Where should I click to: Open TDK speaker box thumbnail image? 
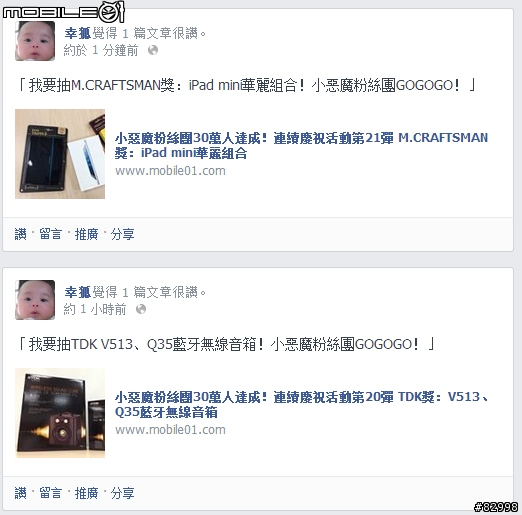pos(60,413)
